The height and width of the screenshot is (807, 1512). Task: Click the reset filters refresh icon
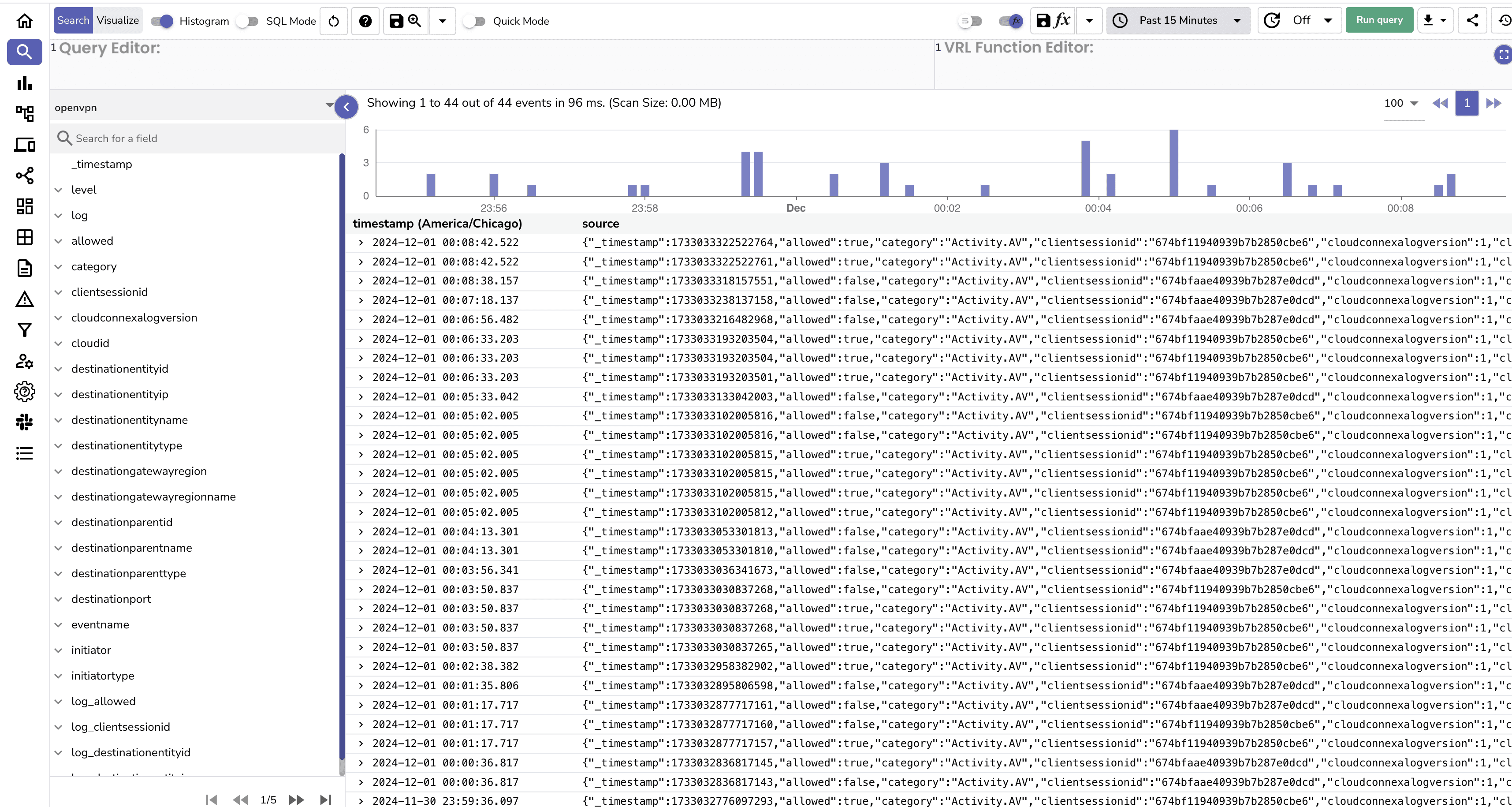(333, 21)
